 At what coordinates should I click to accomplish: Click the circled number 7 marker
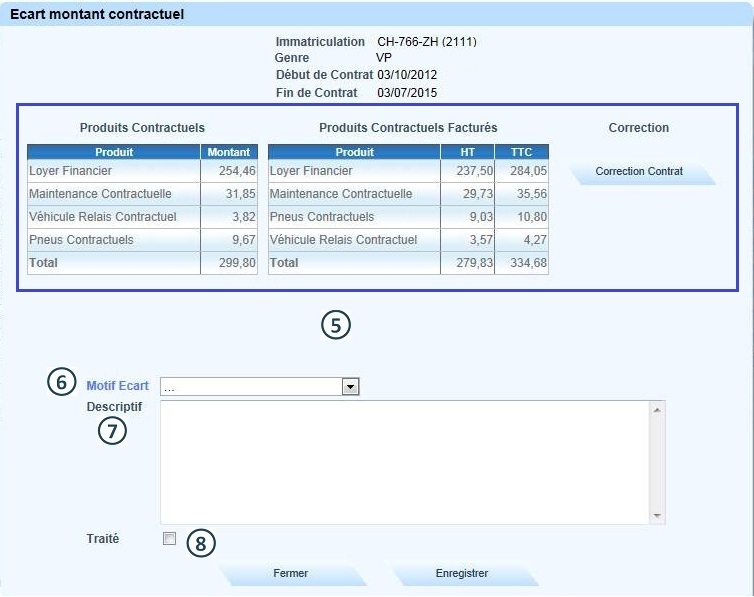point(112,431)
